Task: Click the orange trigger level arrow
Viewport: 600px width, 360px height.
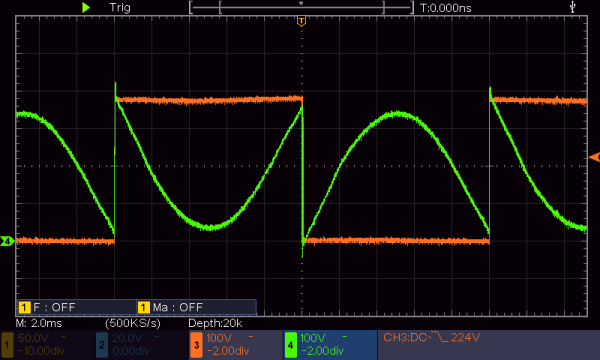Action: (x=594, y=157)
